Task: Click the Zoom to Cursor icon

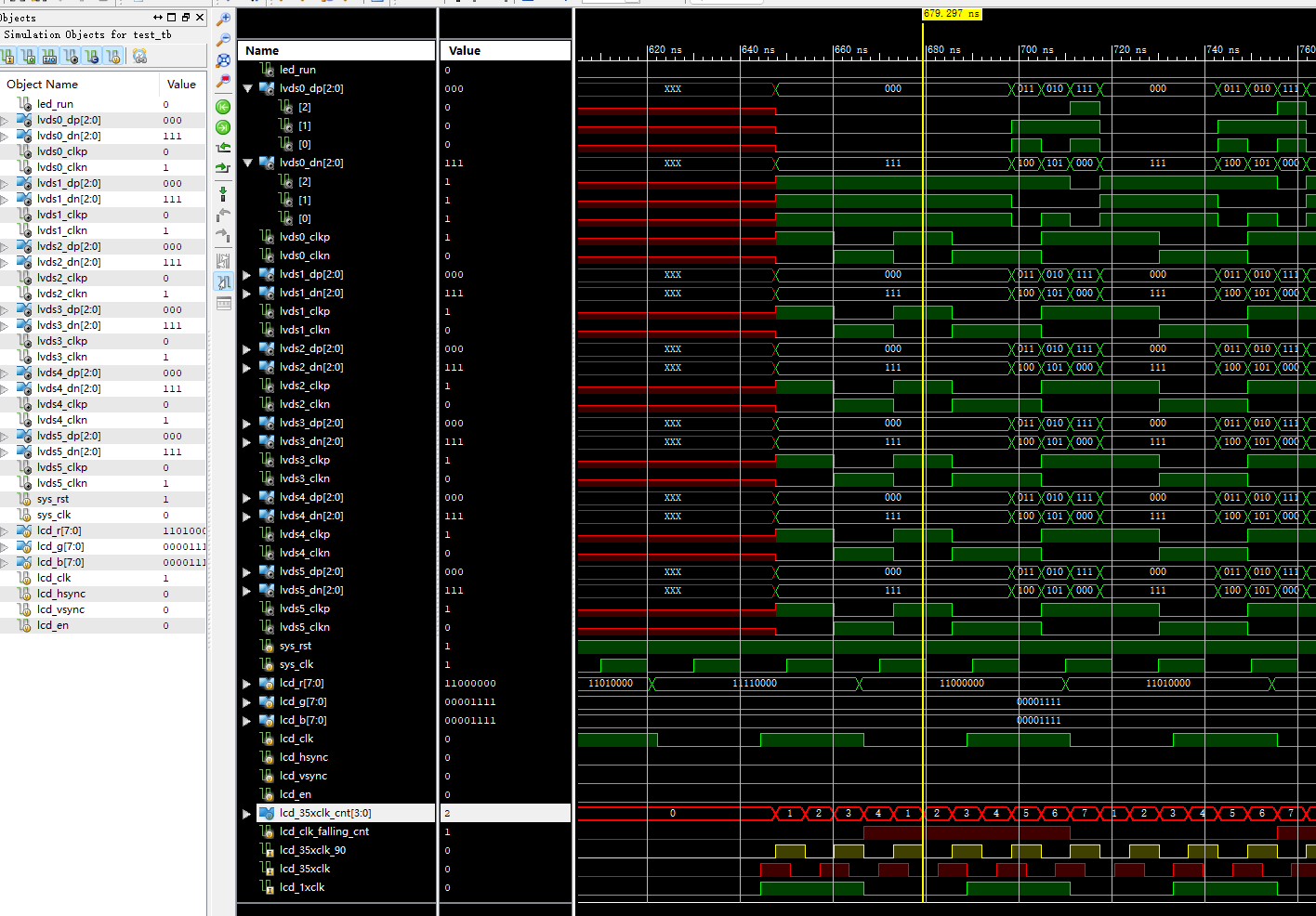Action: (223, 82)
